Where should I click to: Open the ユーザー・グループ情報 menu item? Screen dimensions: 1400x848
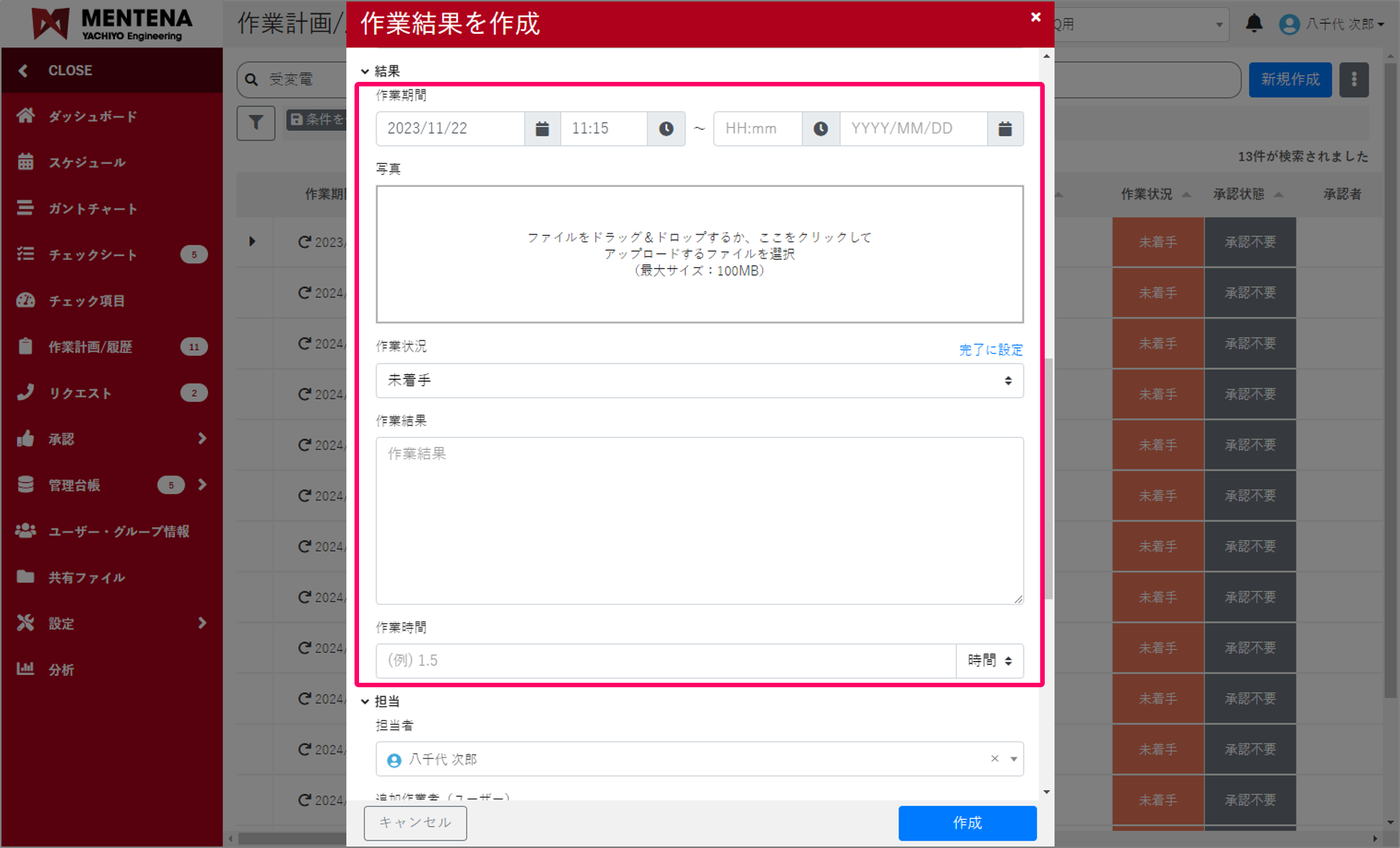coord(110,531)
